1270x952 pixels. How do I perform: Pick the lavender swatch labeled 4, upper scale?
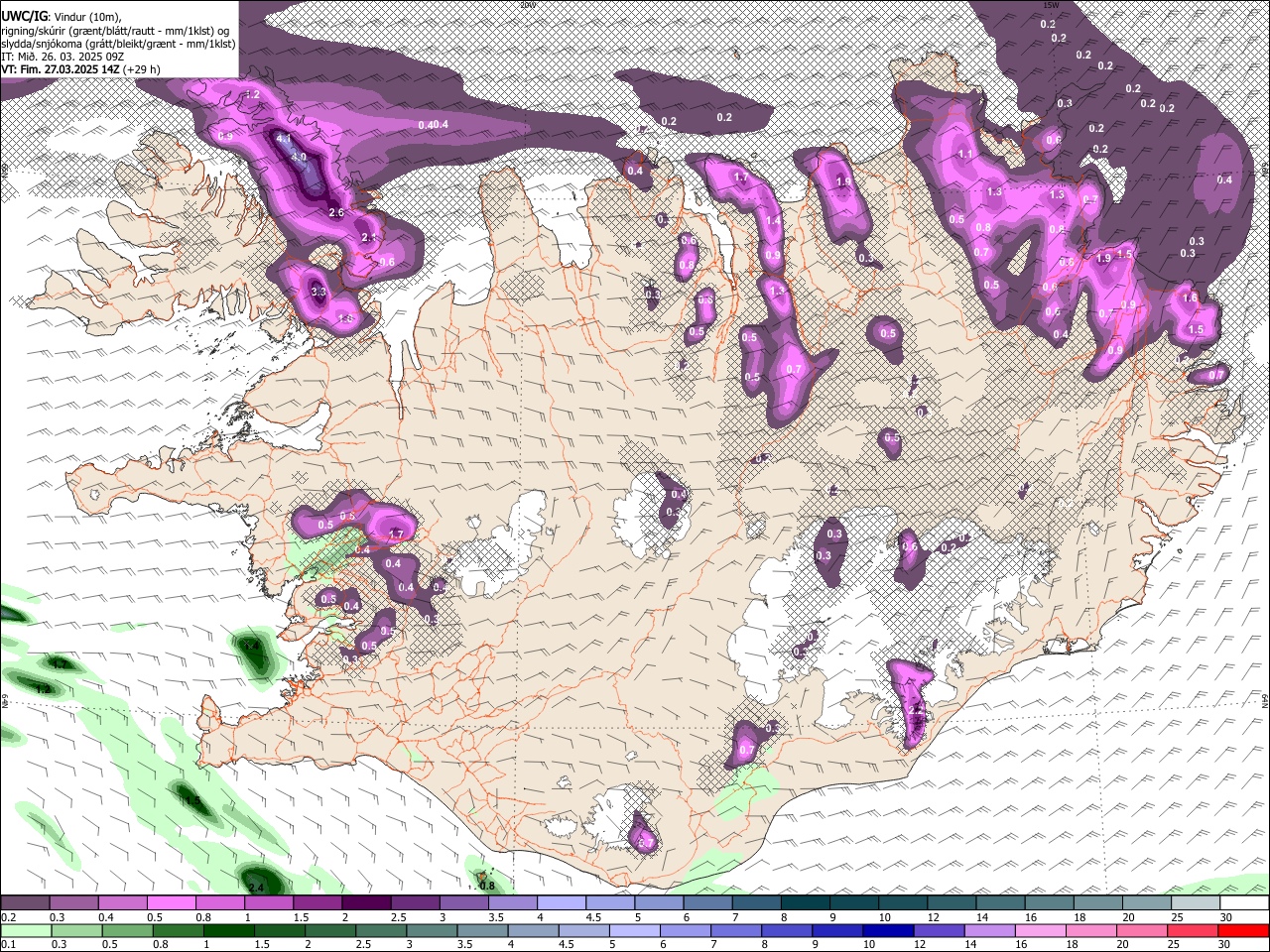[x=561, y=903]
